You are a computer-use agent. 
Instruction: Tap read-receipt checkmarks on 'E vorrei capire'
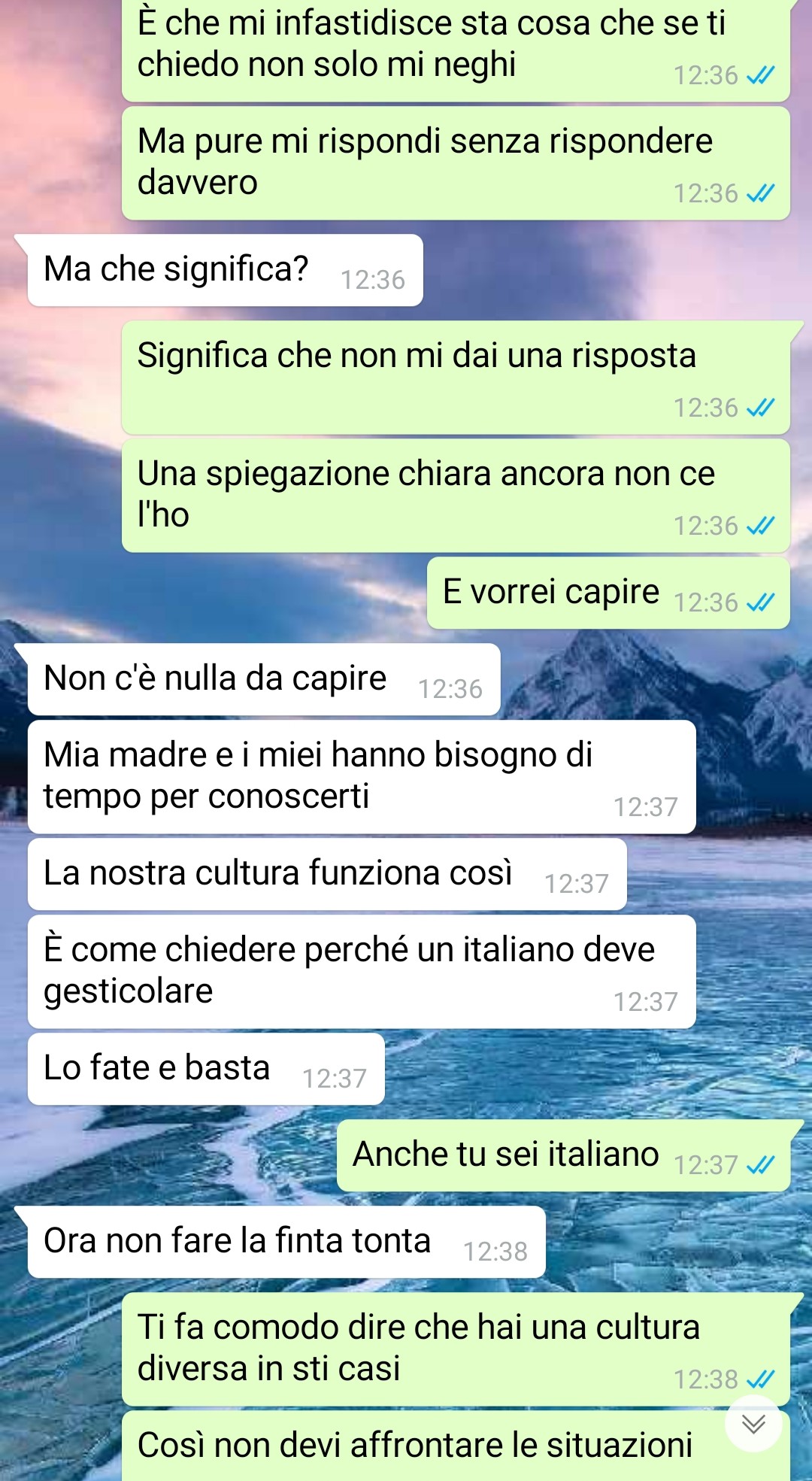(760, 602)
